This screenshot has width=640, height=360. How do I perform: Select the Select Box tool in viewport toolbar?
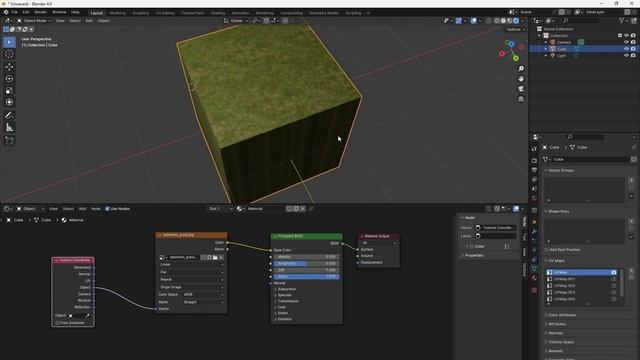pyautogui.click(x=9, y=42)
